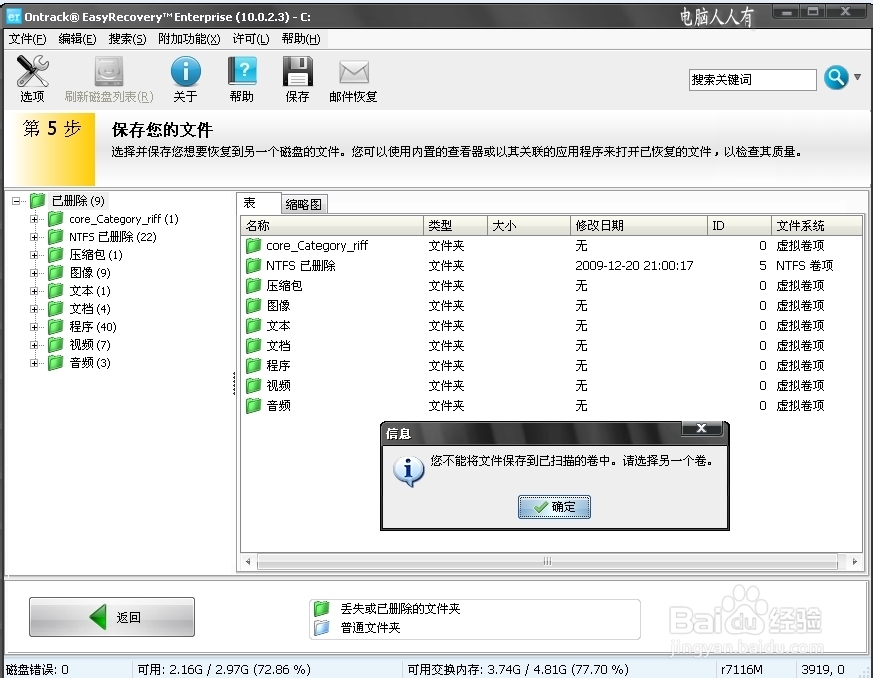
Task: Click folder icon of 视频 table row
Action: pos(253,386)
